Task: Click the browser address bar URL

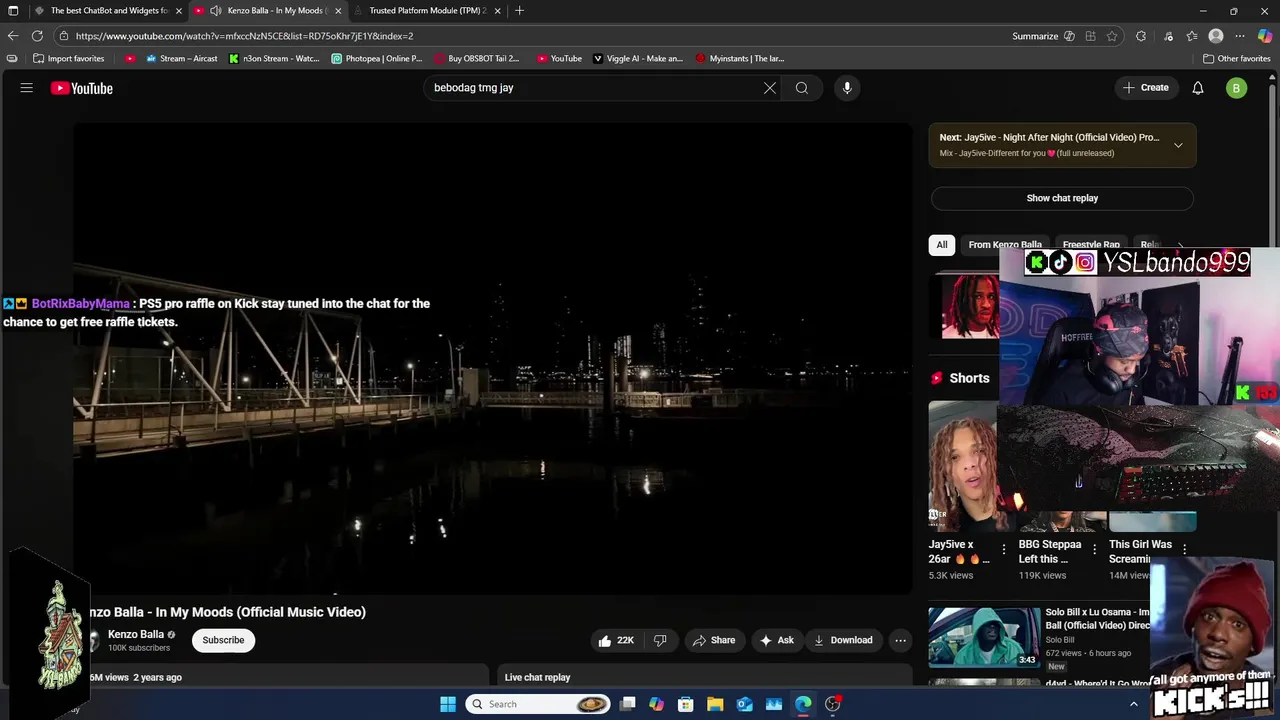Action: [x=244, y=36]
